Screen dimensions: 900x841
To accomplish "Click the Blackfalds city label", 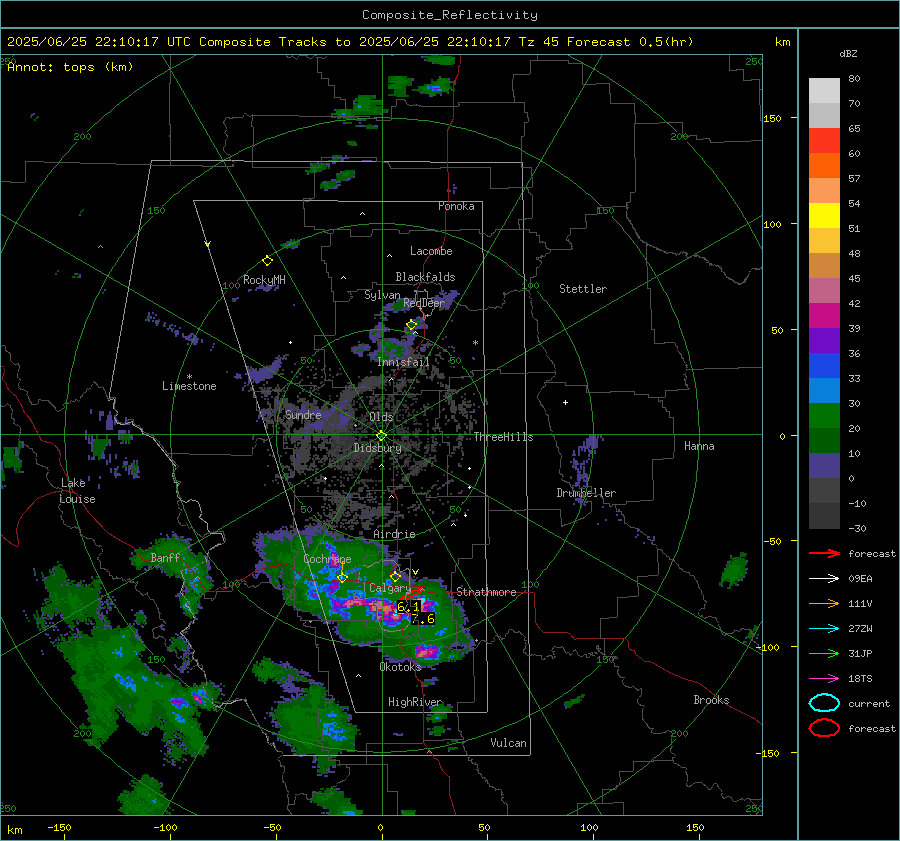I will 425,277.
